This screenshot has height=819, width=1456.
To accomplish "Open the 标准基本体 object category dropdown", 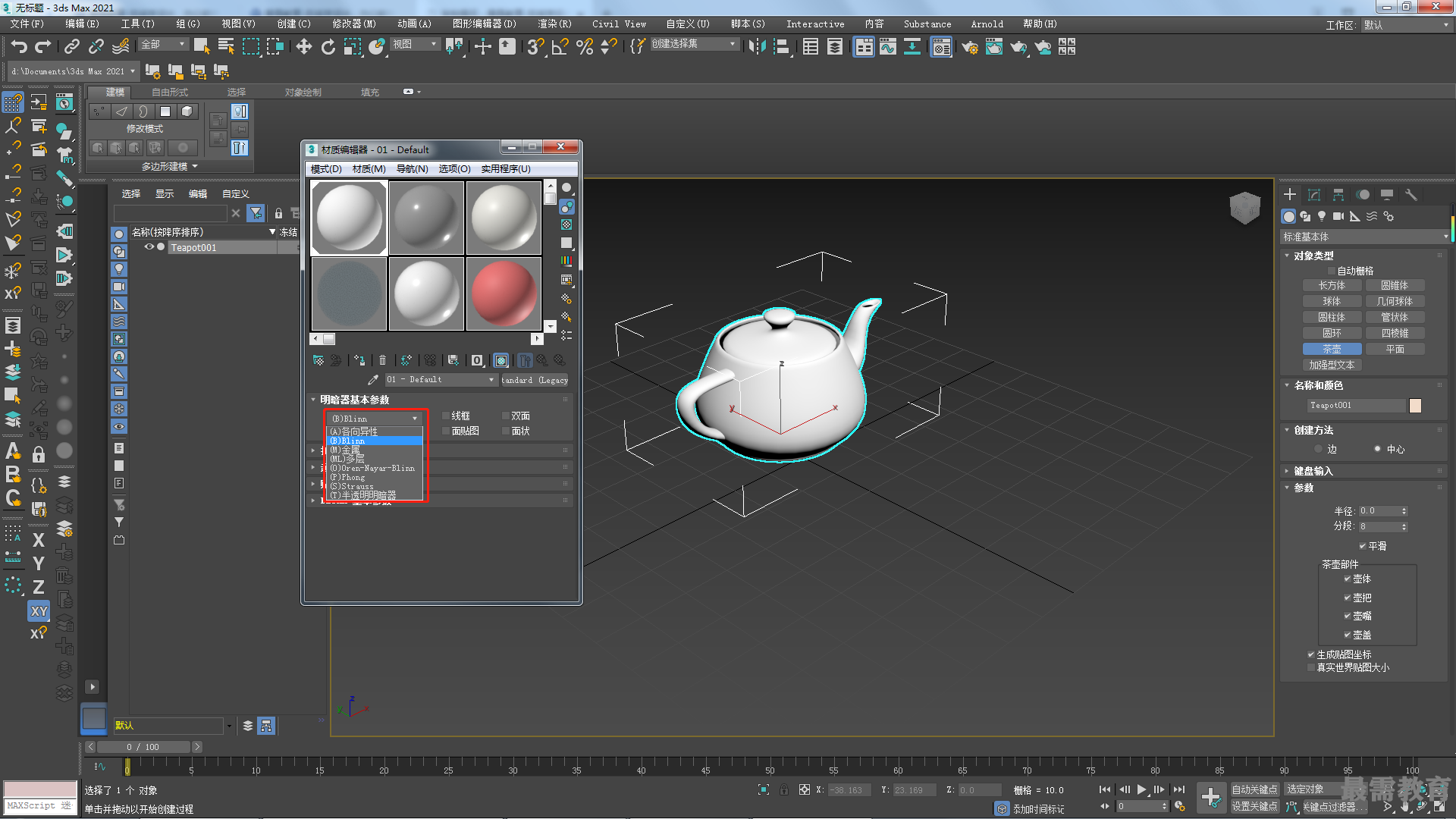I will click(1365, 237).
